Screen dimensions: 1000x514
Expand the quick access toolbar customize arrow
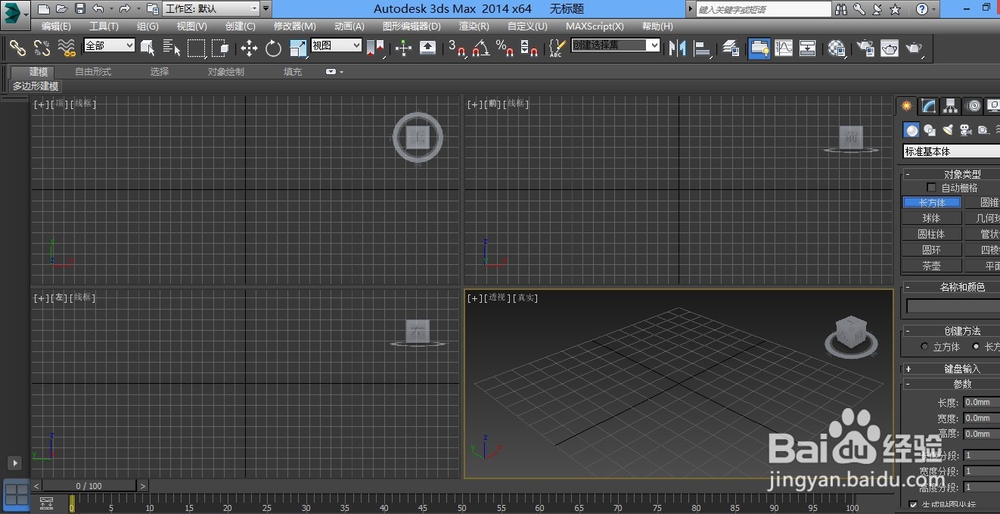[x=266, y=9]
